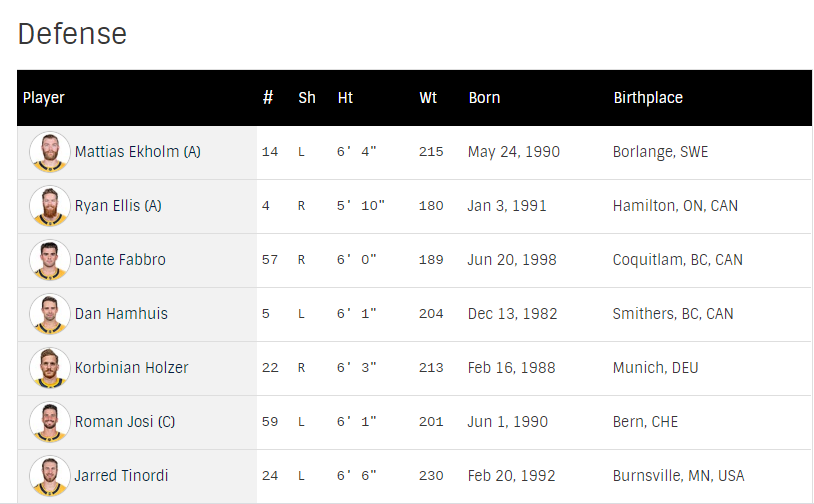Visit Dan Hamhuis's player profile
The height and width of the screenshot is (504, 814).
[x=121, y=314]
